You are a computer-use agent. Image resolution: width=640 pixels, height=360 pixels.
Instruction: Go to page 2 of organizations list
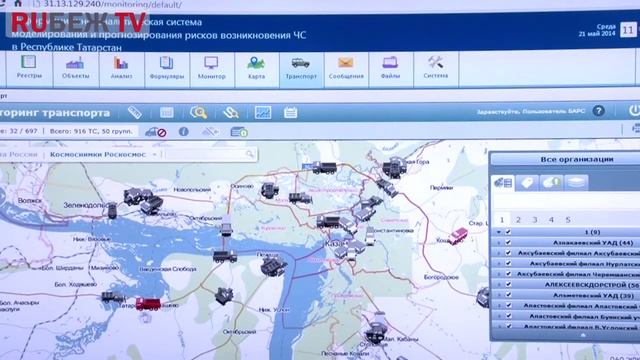518,220
